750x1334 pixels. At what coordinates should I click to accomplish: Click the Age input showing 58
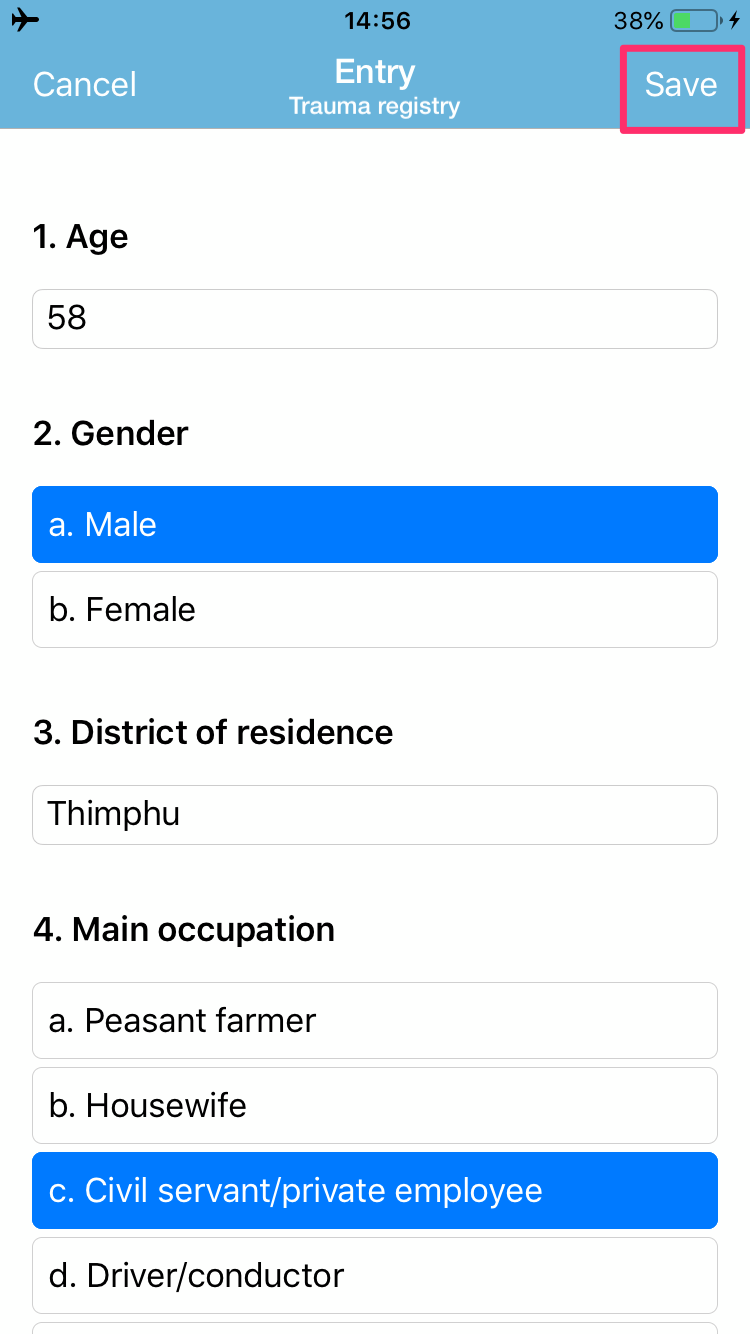click(x=375, y=318)
